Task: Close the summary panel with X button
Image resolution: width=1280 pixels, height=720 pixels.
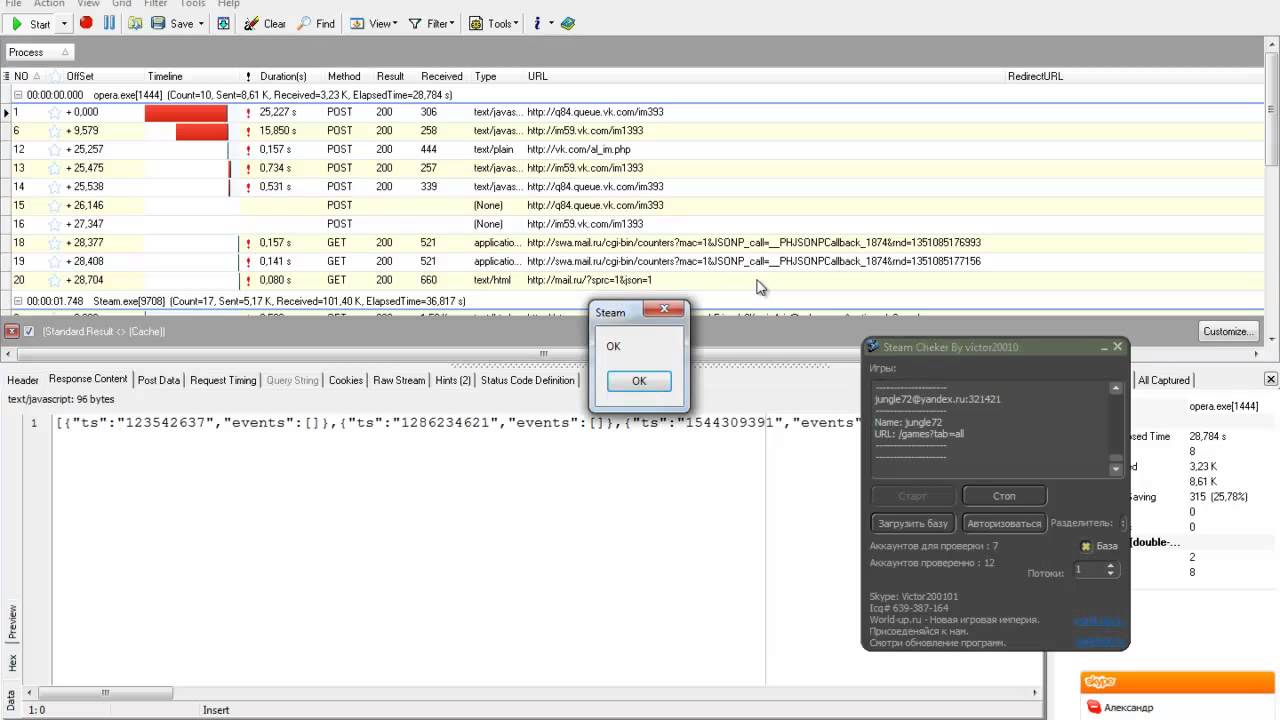Action: [1271, 380]
